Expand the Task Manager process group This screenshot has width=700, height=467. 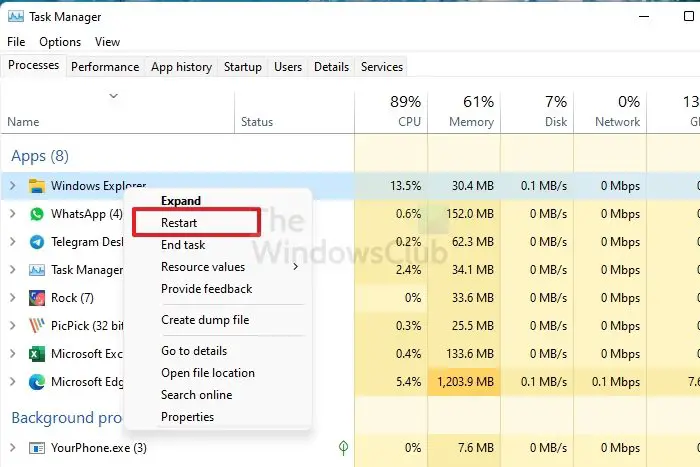tap(12, 270)
